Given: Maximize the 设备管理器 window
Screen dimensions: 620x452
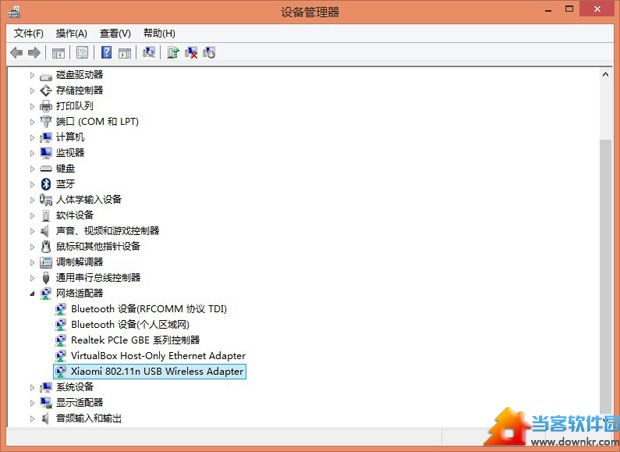Looking at the screenshot, I should click(x=569, y=9).
